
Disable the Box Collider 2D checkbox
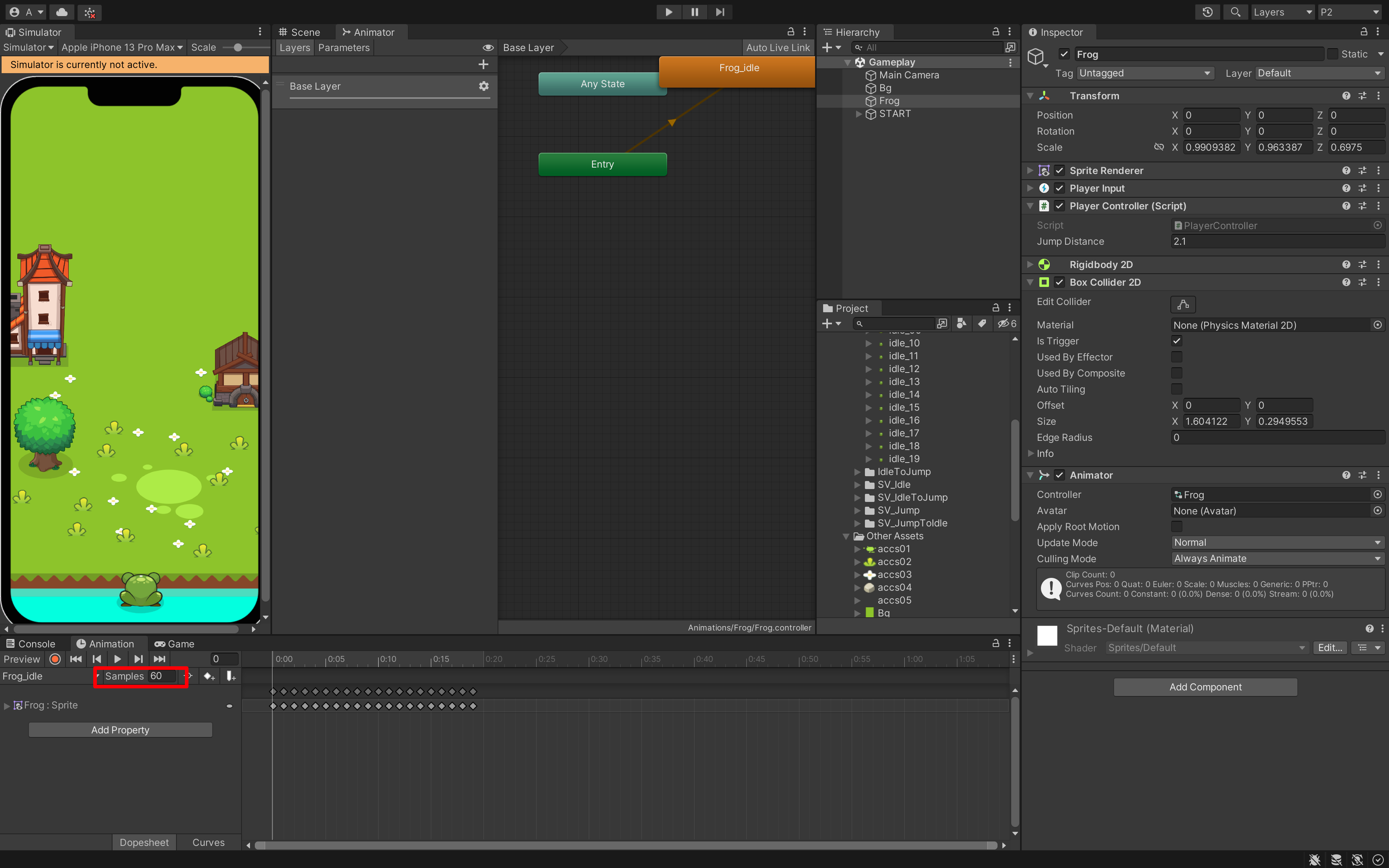click(1059, 282)
